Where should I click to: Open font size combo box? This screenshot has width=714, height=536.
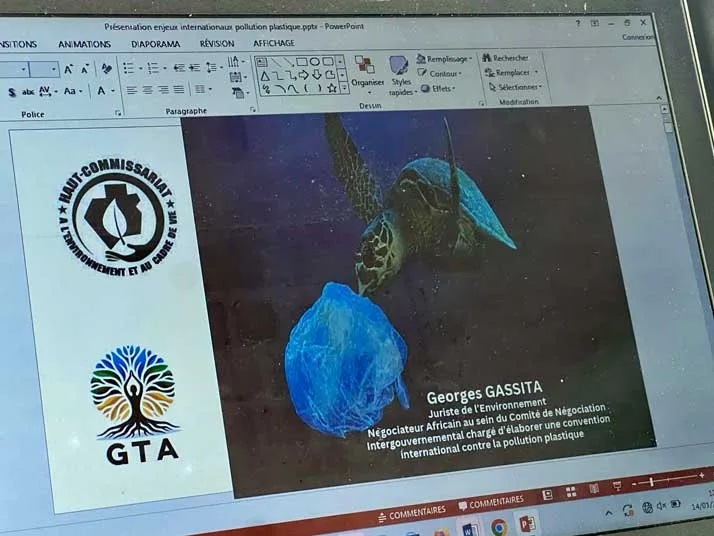(x=44, y=70)
